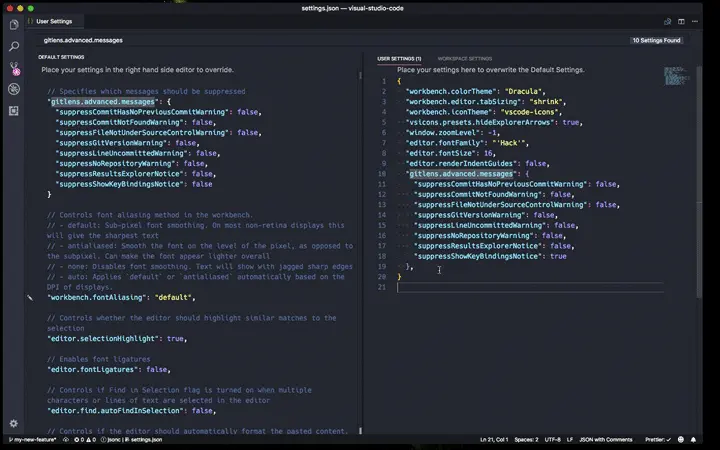Viewport: 720px width, 450px height.
Task: Open the Explorer files icon in activity bar
Action: coord(14,24)
